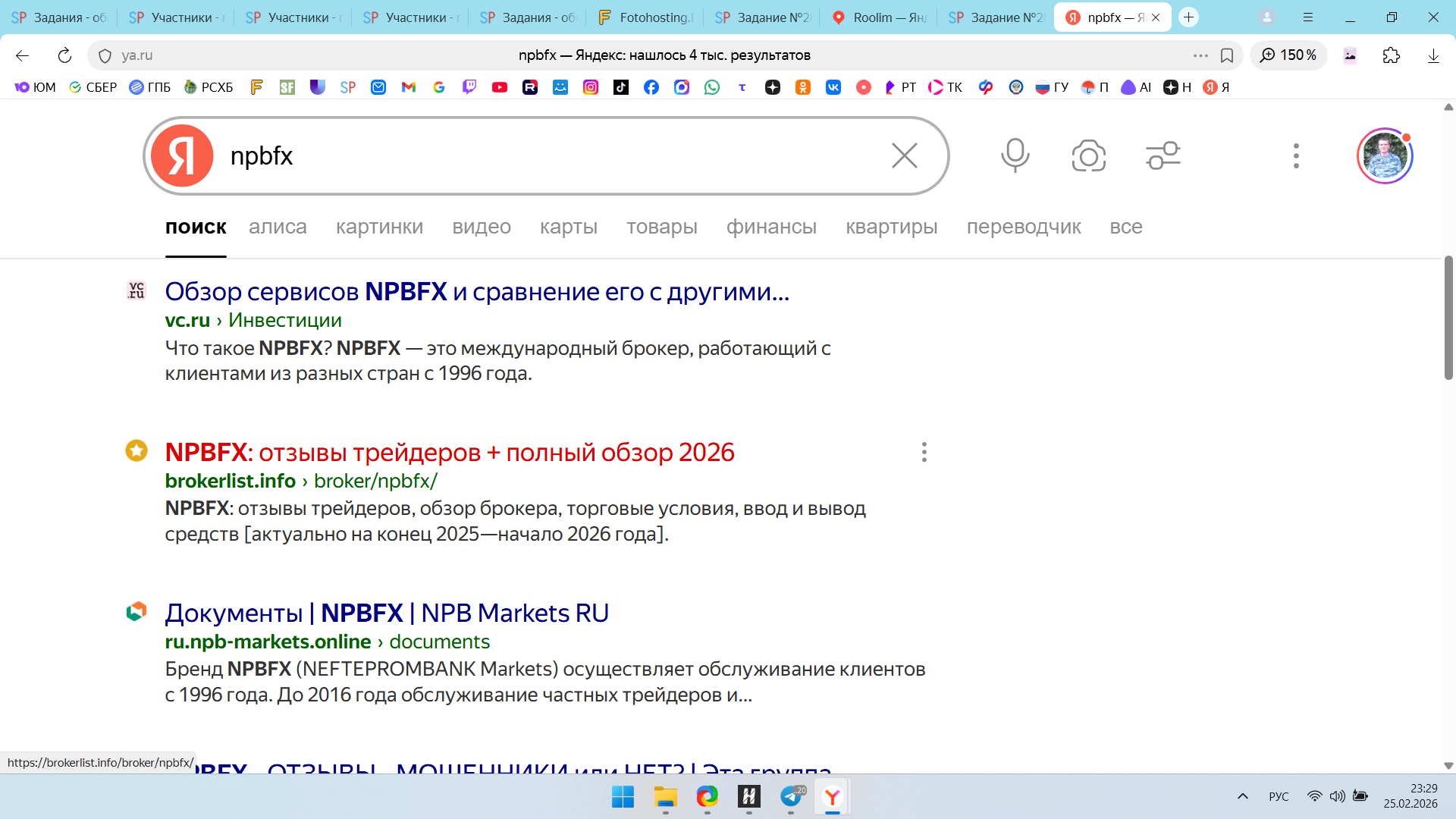Open YouTube bookmark in bookmarks bar
This screenshot has width=1456, height=819.
tap(499, 87)
